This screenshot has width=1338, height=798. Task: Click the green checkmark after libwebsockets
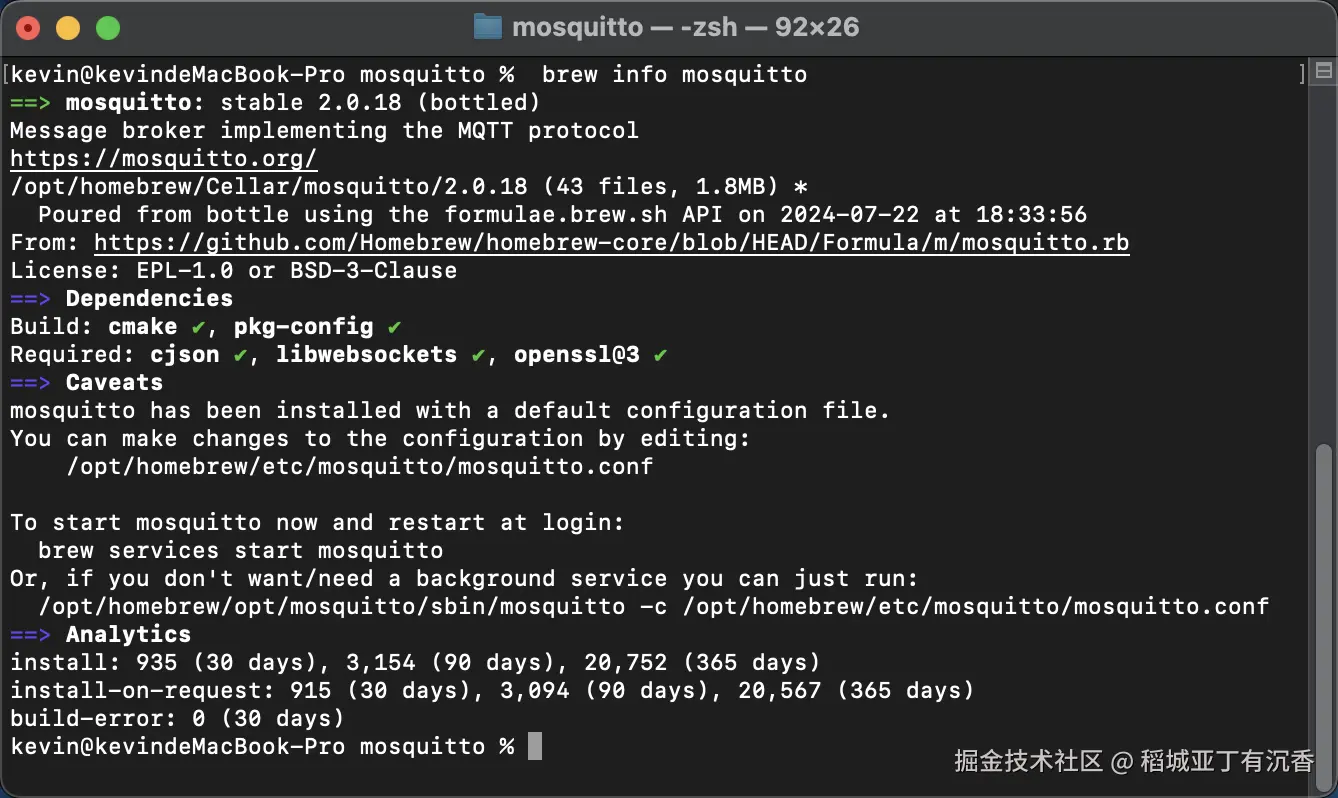click(x=479, y=355)
